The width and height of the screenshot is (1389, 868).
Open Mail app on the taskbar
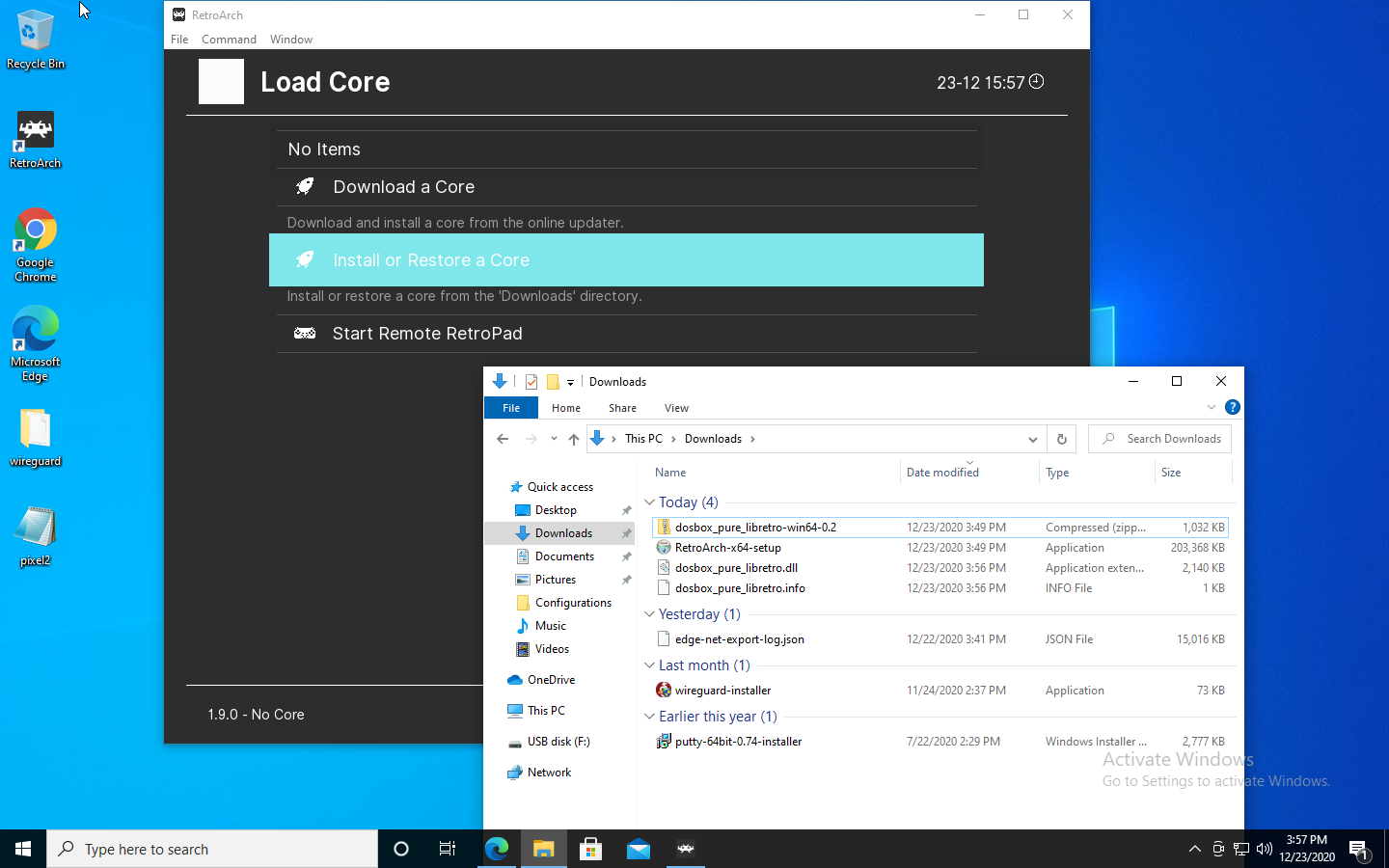click(x=638, y=849)
